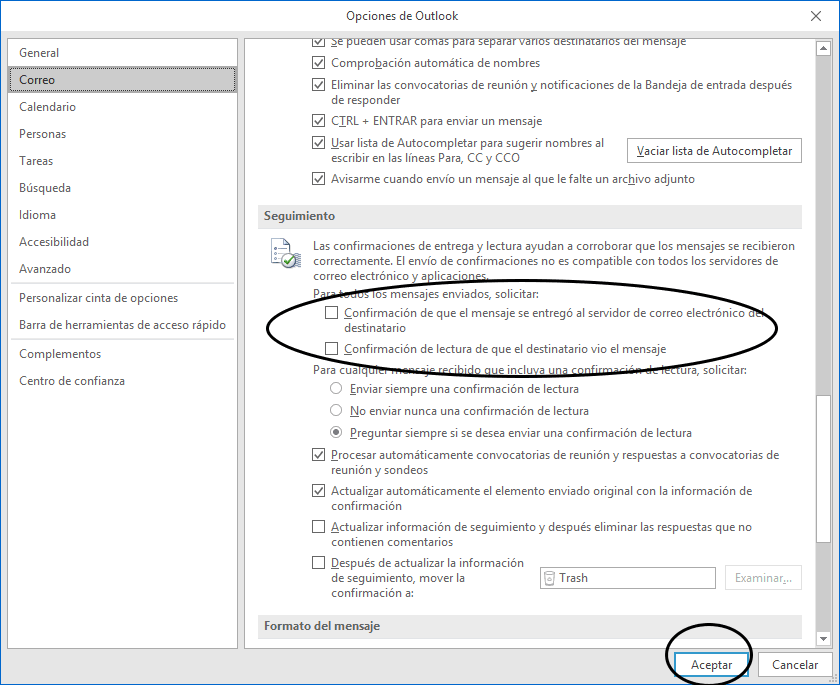840x685 pixels.
Task: Toggle Procesar automáticamente convocatorias de reunión
Action: pyautogui.click(x=318, y=455)
